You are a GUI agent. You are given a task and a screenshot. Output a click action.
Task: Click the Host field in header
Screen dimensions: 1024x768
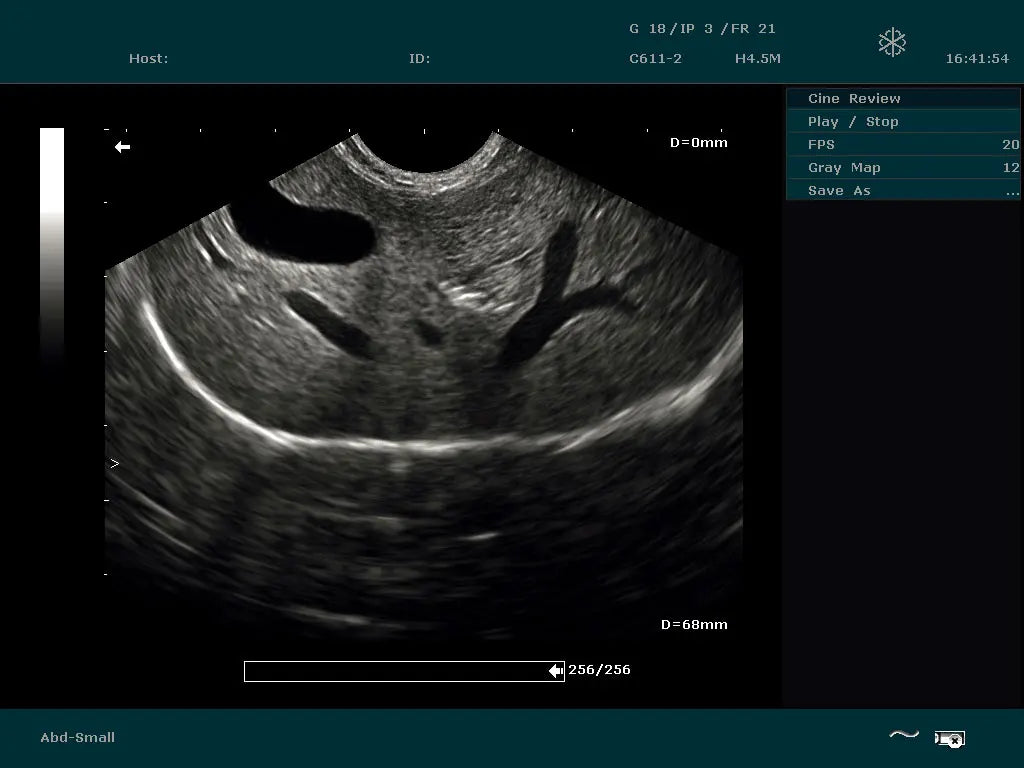coord(148,58)
